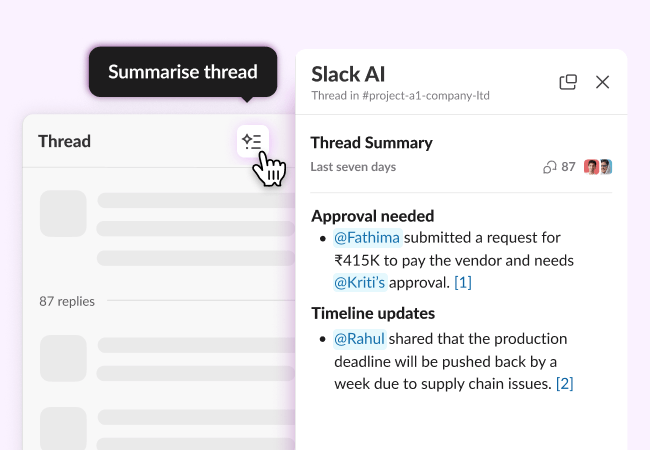Click the Summarise thread sparkle icon
The height and width of the screenshot is (450, 650).
click(x=252, y=141)
